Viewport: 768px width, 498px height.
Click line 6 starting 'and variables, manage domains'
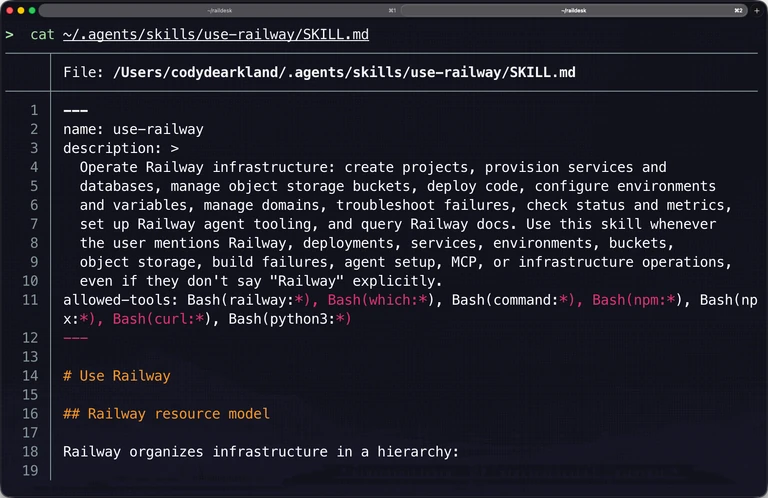coord(406,205)
